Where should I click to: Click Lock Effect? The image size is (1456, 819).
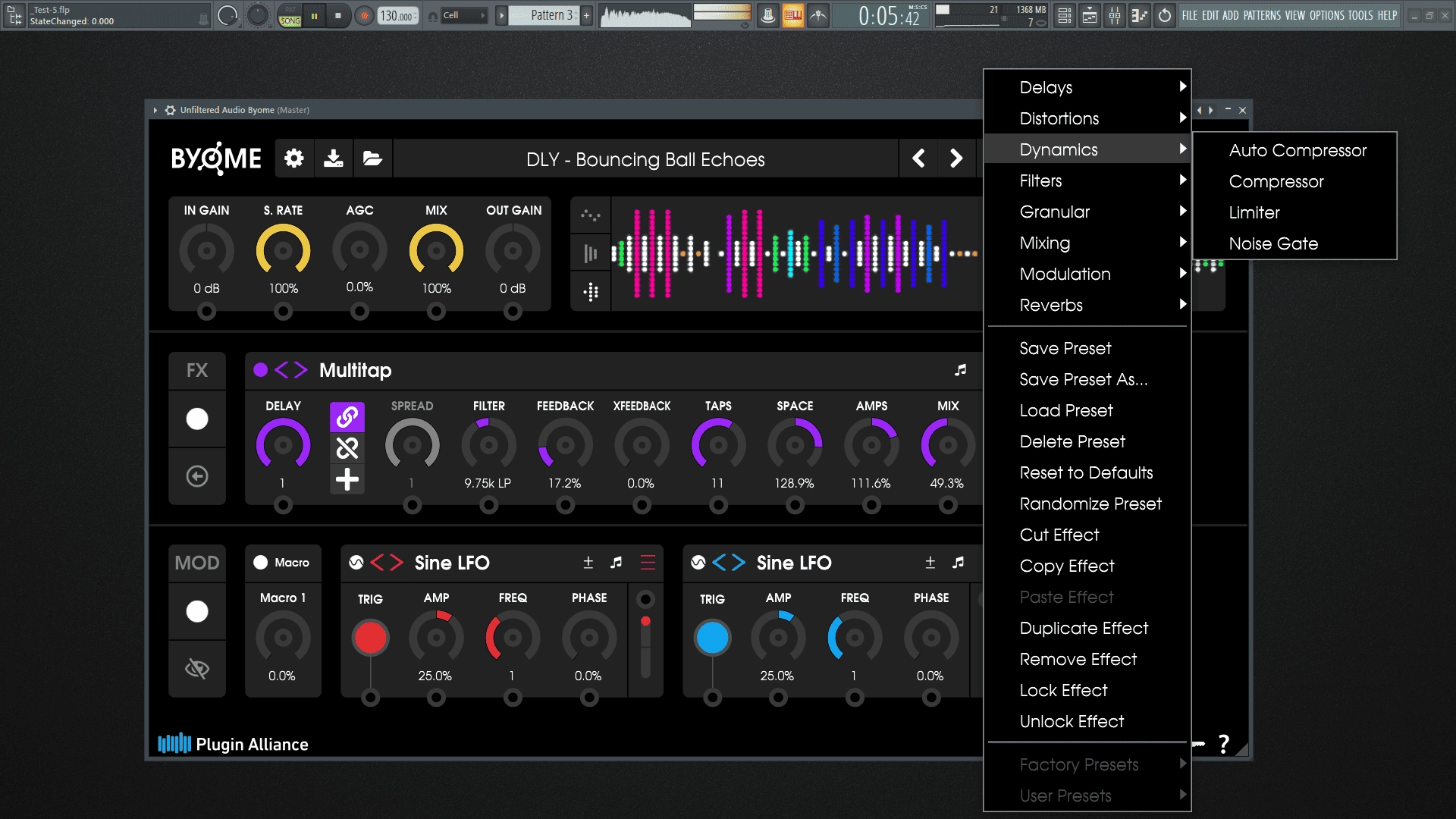point(1087,690)
